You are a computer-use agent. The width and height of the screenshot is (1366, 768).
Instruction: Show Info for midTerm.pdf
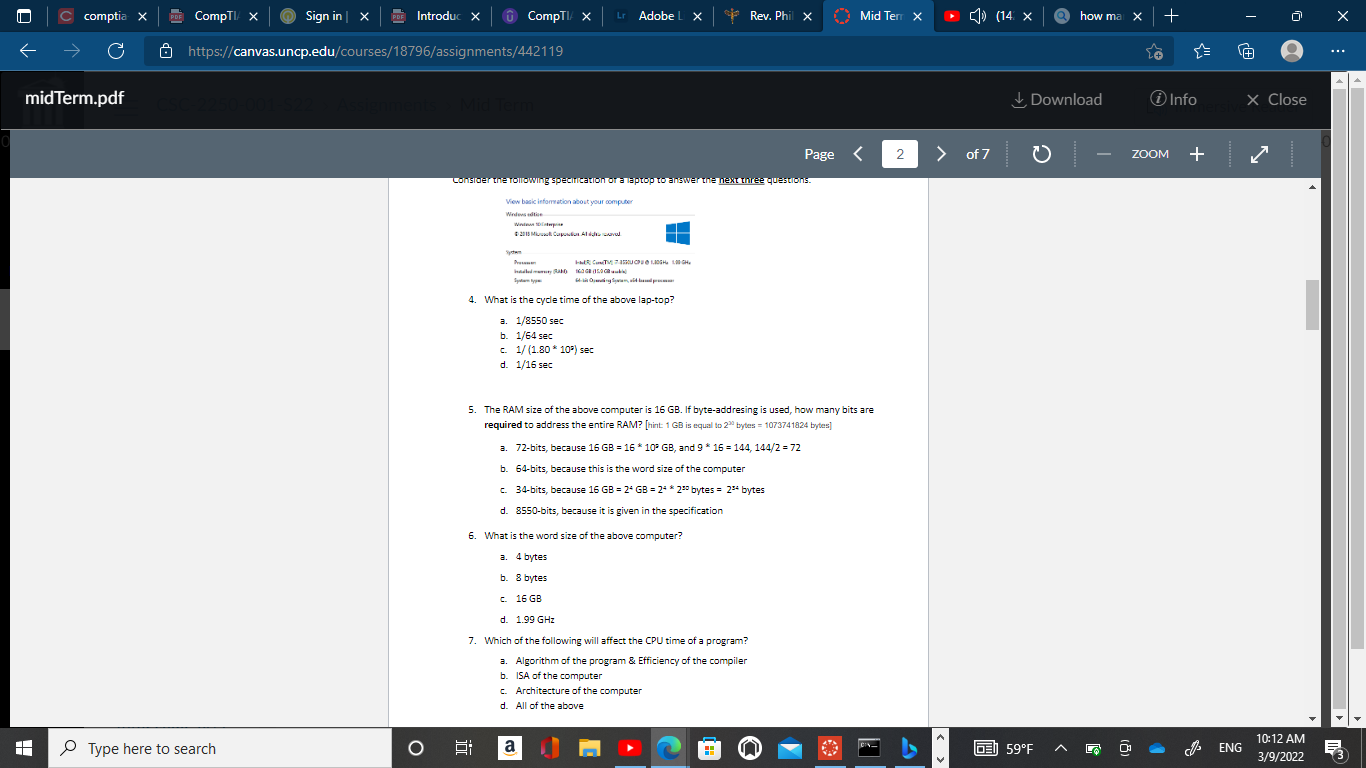(x=1174, y=100)
